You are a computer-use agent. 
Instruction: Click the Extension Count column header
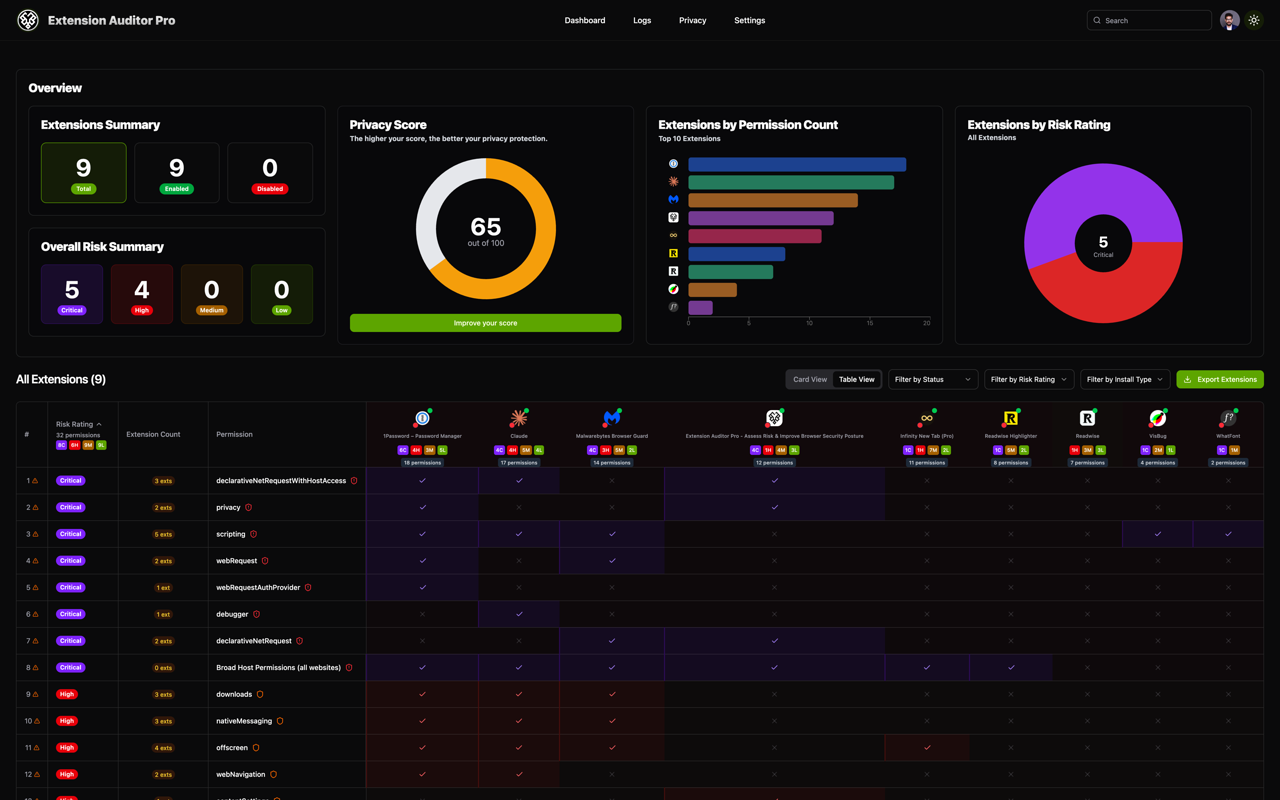pyautogui.click(x=153, y=434)
